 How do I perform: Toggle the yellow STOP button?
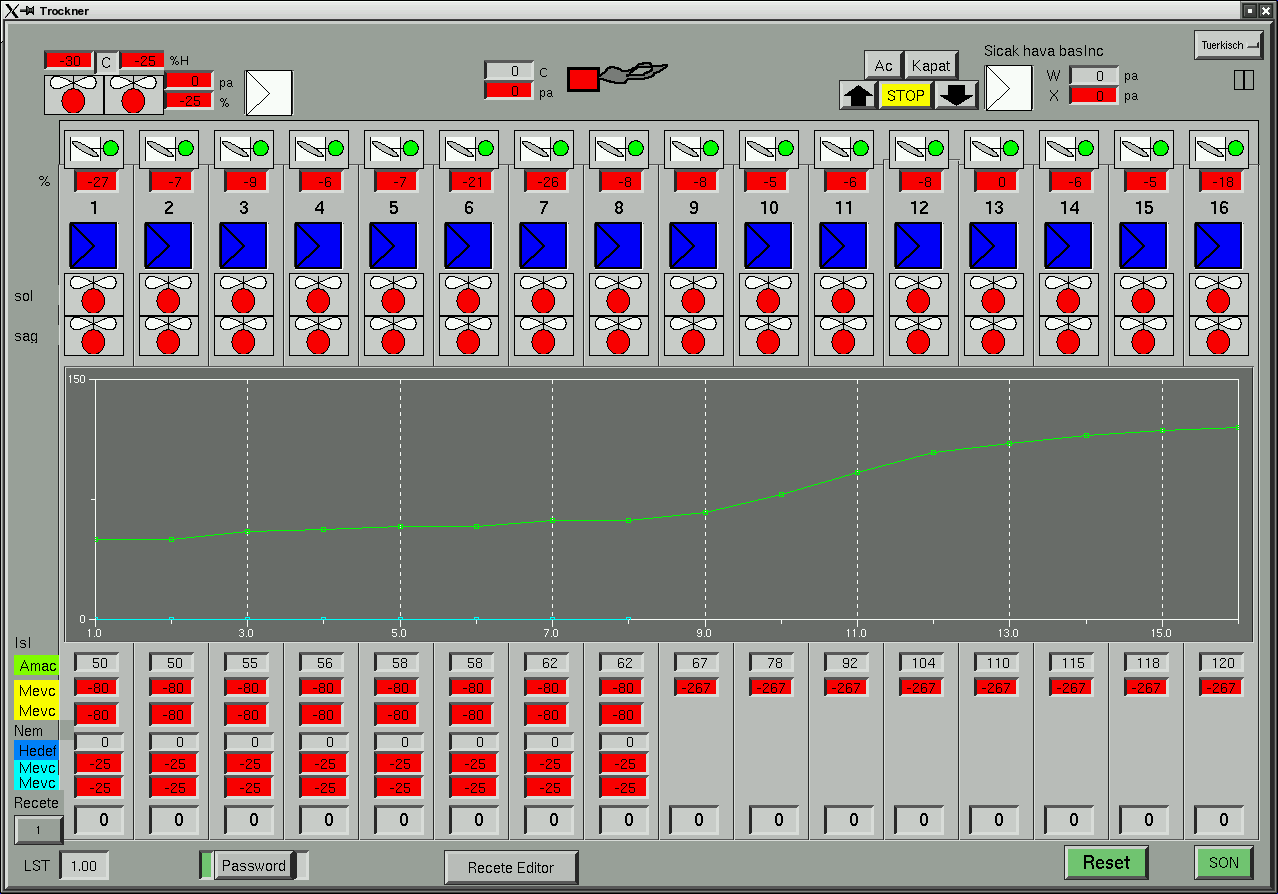coord(905,96)
